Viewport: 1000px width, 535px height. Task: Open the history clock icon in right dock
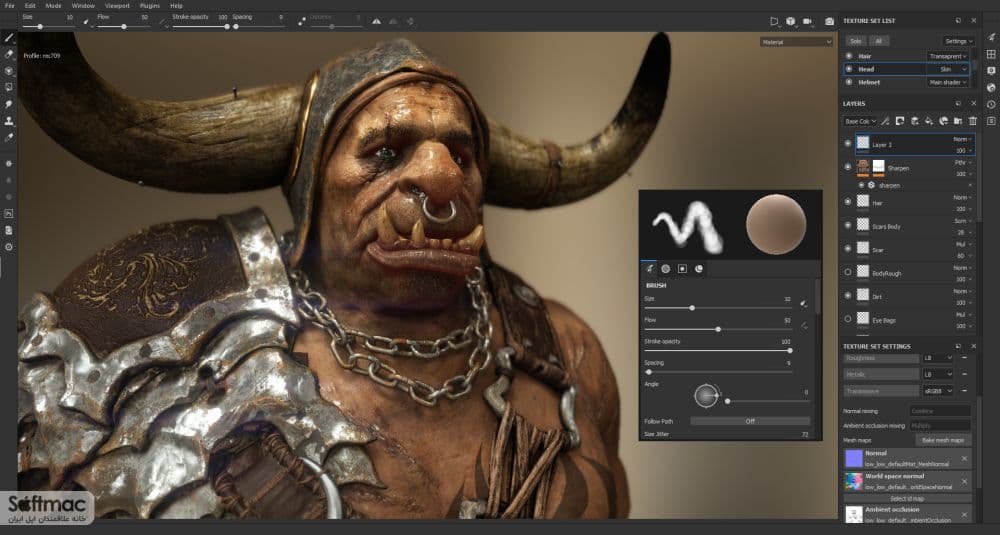pos(991,104)
